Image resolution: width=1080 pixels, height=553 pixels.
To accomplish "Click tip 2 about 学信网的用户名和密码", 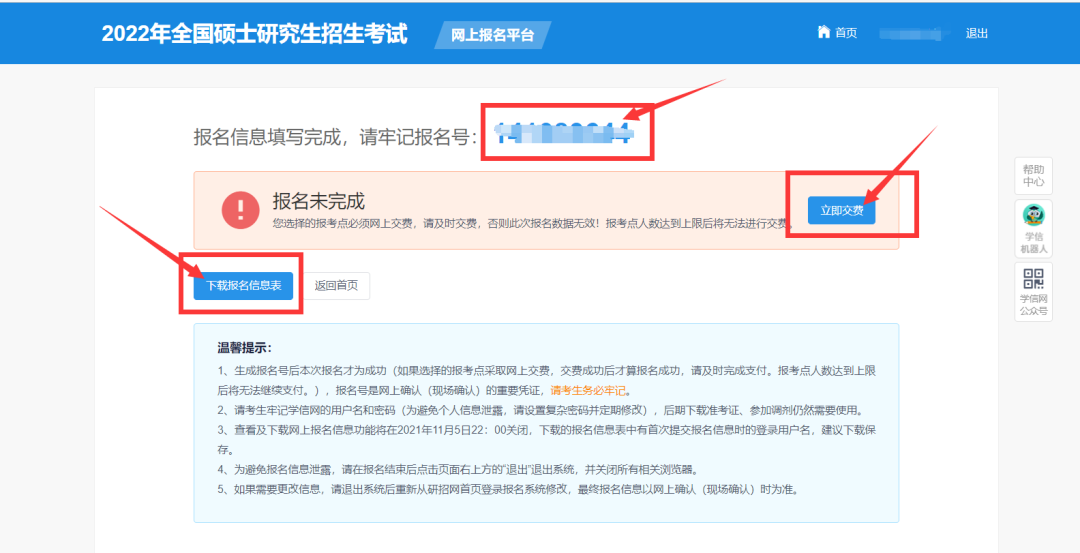I will (x=539, y=410).
